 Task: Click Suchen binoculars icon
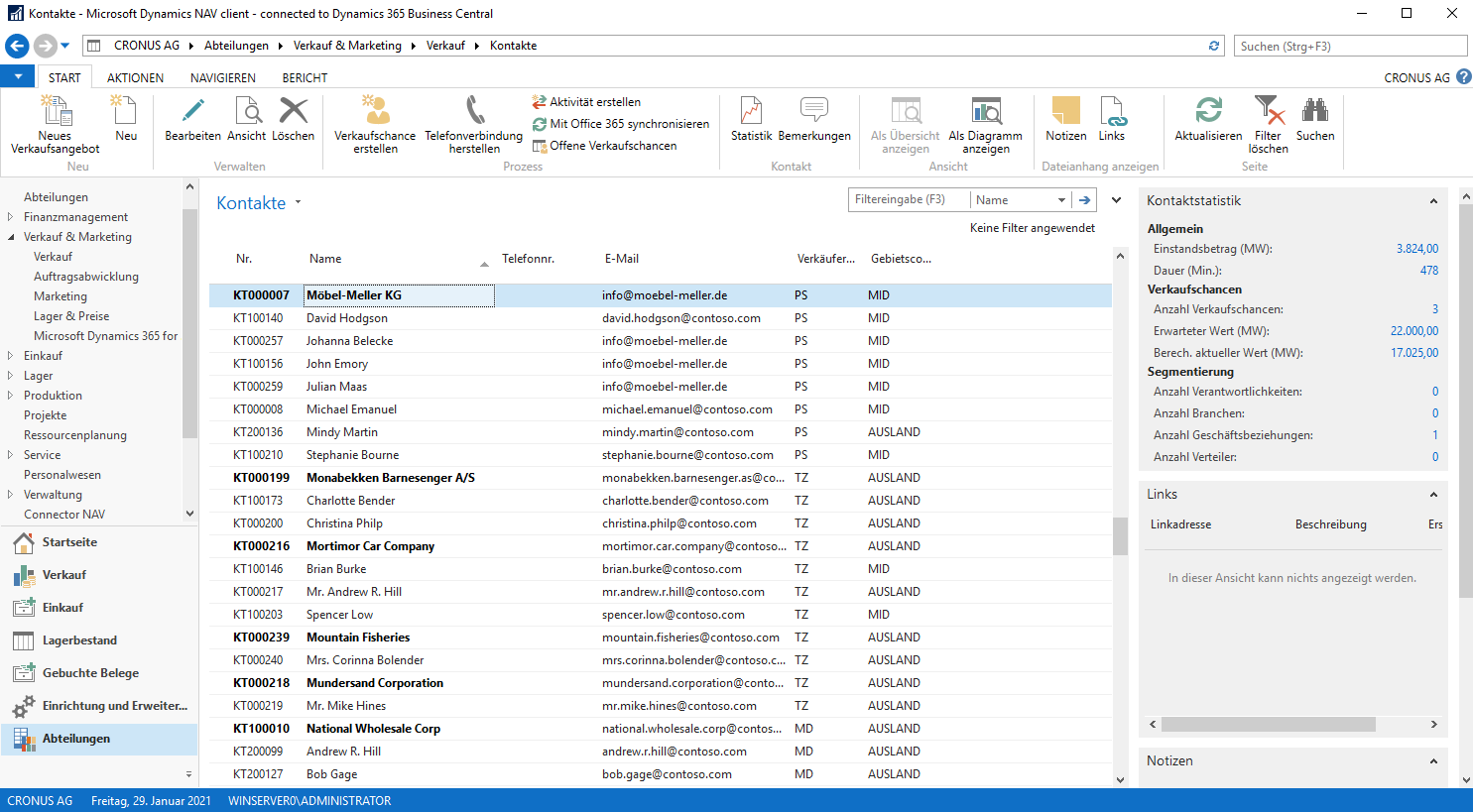(x=1315, y=110)
